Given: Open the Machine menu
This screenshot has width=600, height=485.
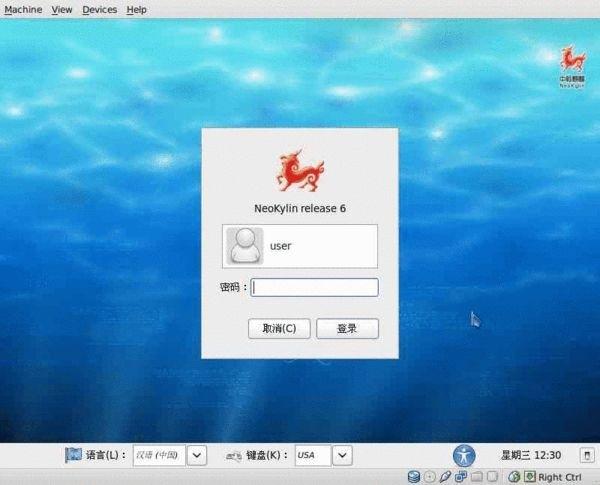Looking at the screenshot, I should (x=23, y=9).
